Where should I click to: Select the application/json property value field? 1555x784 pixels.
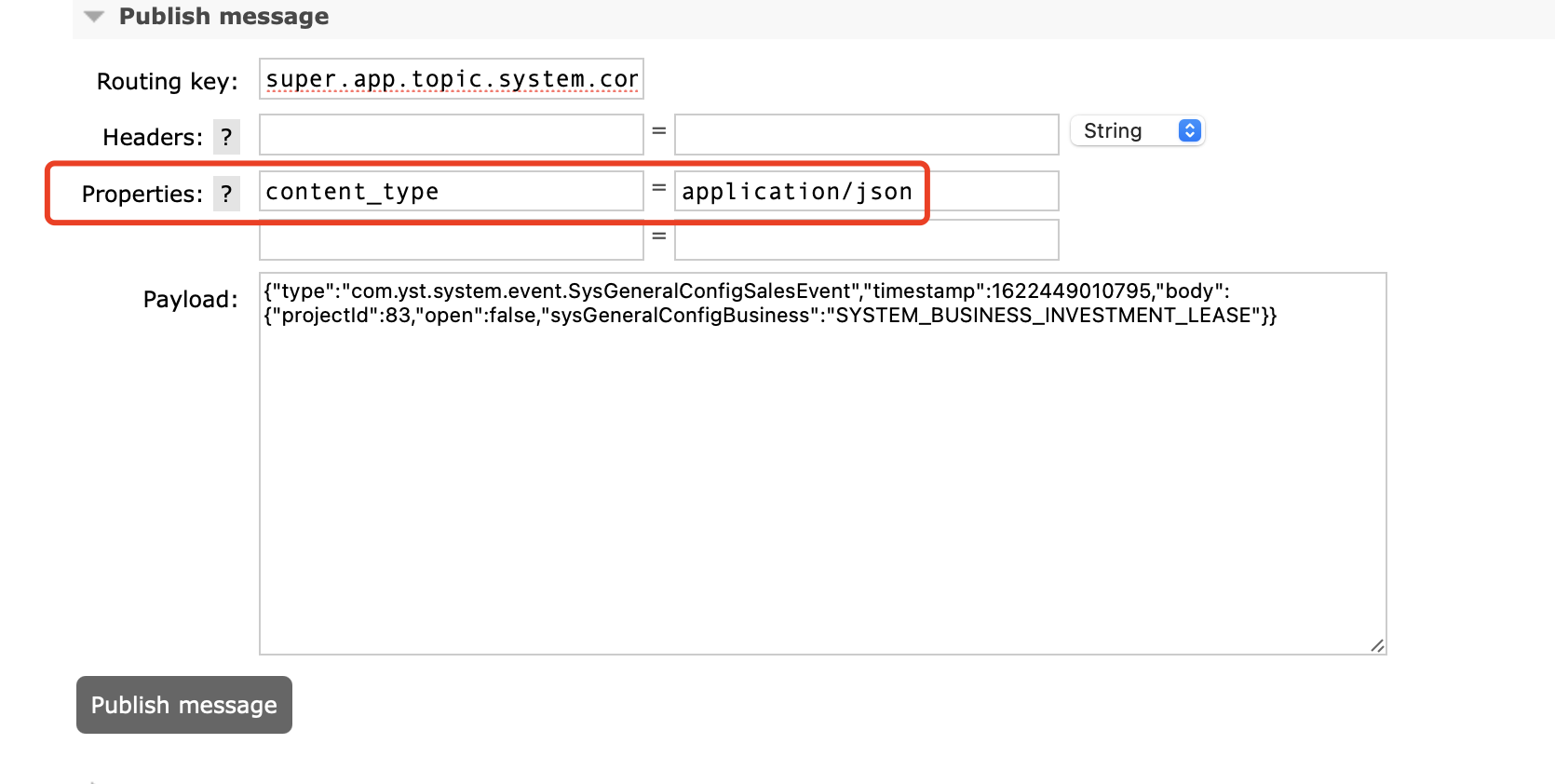click(x=866, y=192)
